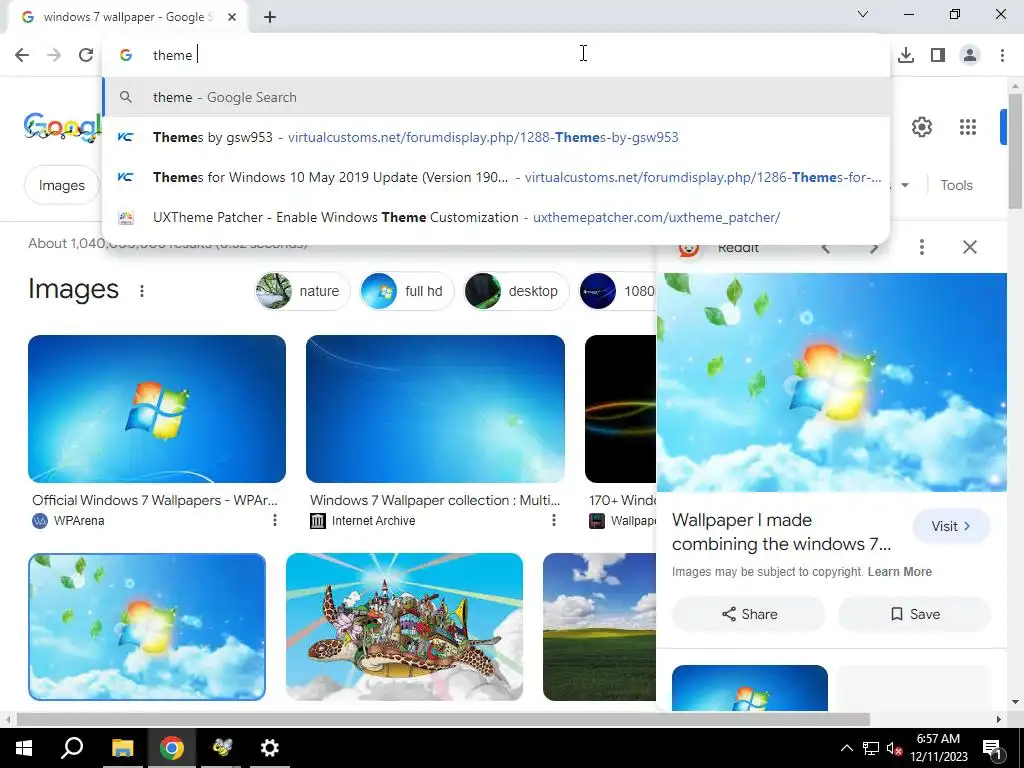Choose the 'Themes for Windows 10 May 2019' suggestion
This screenshot has height=768, width=1024.
pyautogui.click(x=496, y=177)
